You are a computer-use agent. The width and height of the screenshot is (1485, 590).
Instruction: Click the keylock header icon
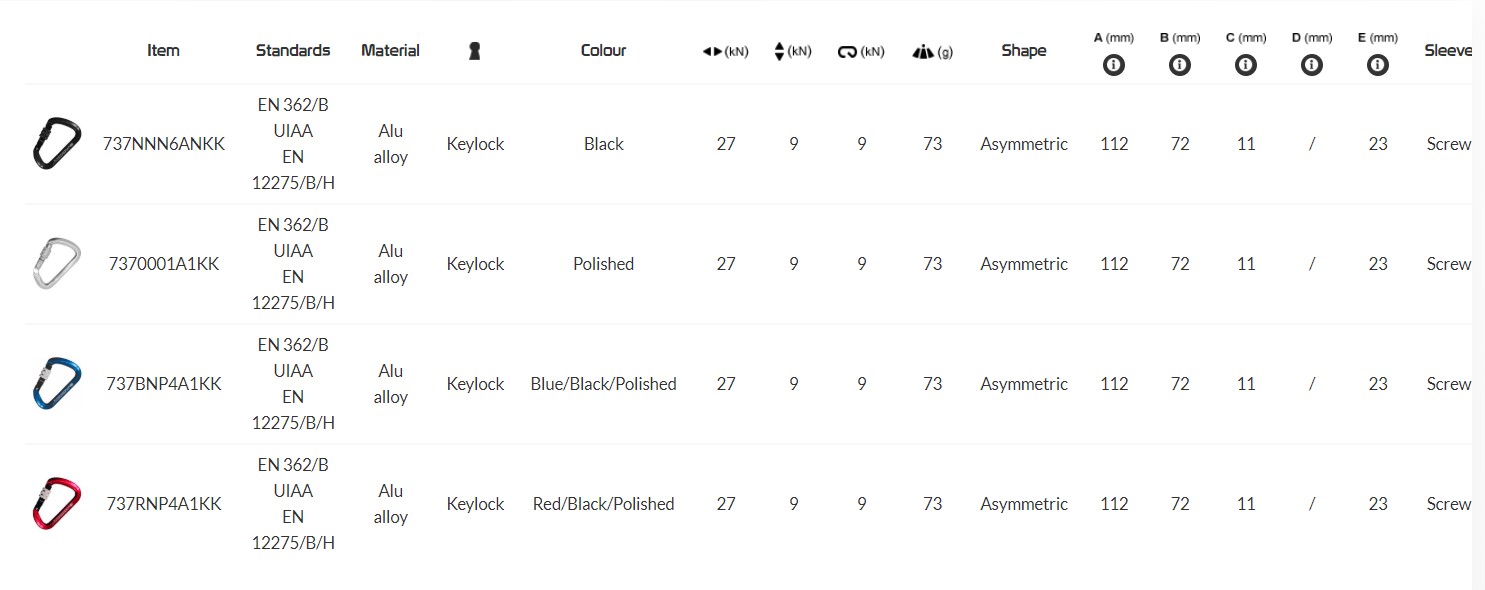click(475, 51)
